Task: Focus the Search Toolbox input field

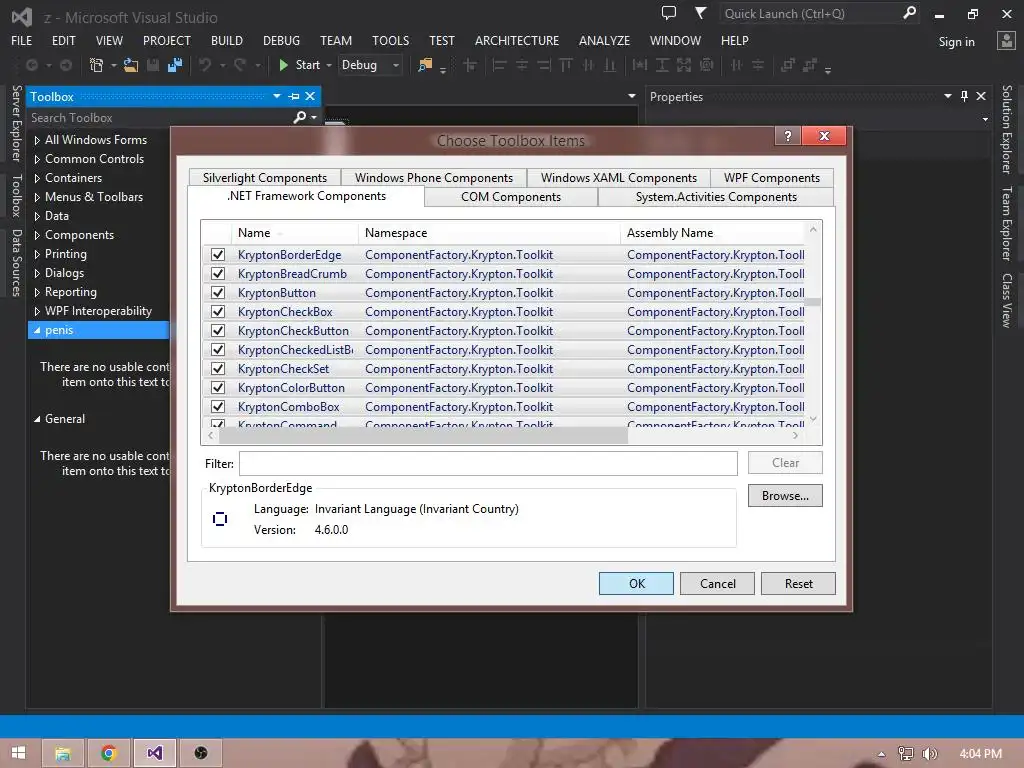Action: coord(160,118)
